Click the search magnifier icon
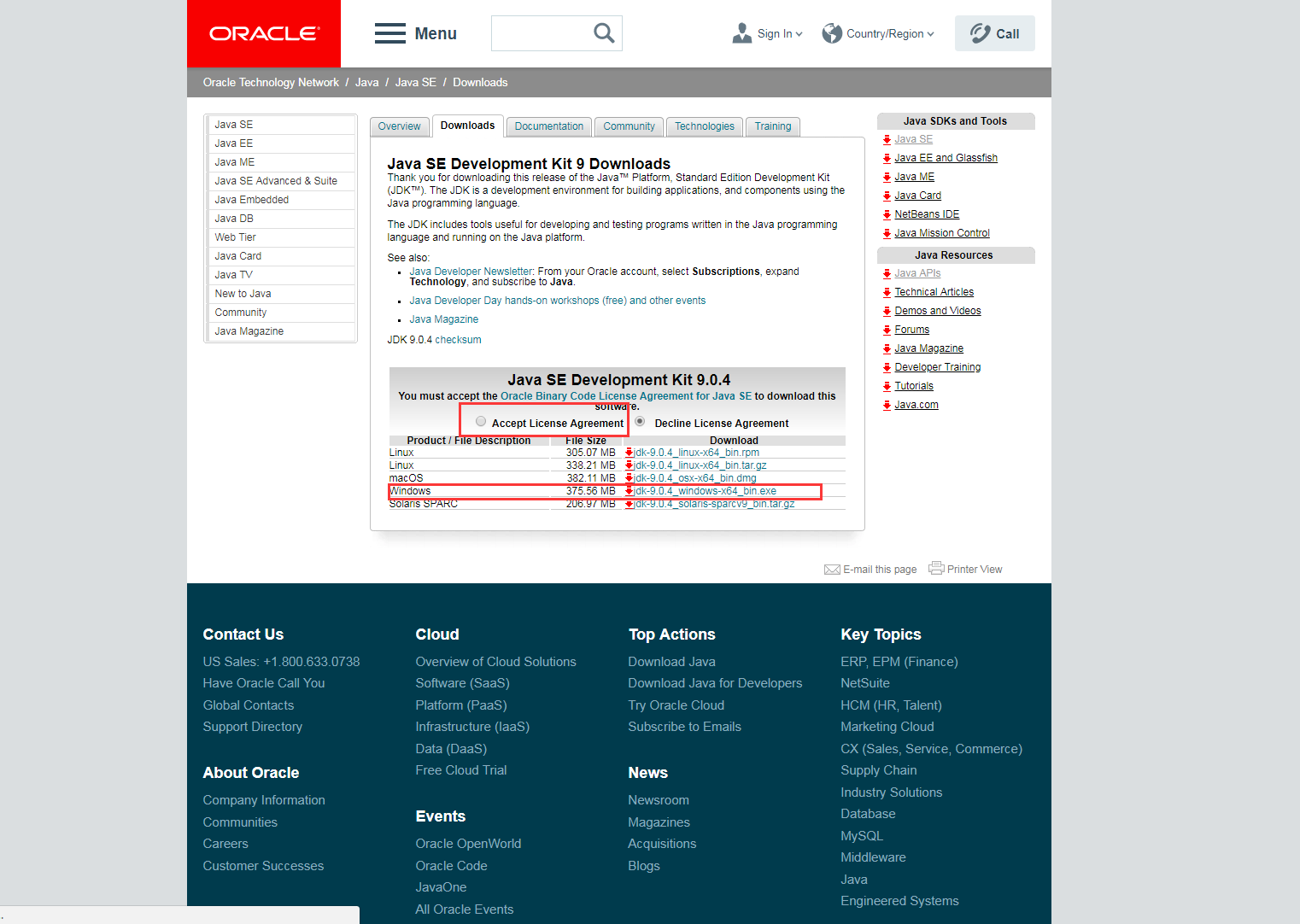 (x=604, y=33)
